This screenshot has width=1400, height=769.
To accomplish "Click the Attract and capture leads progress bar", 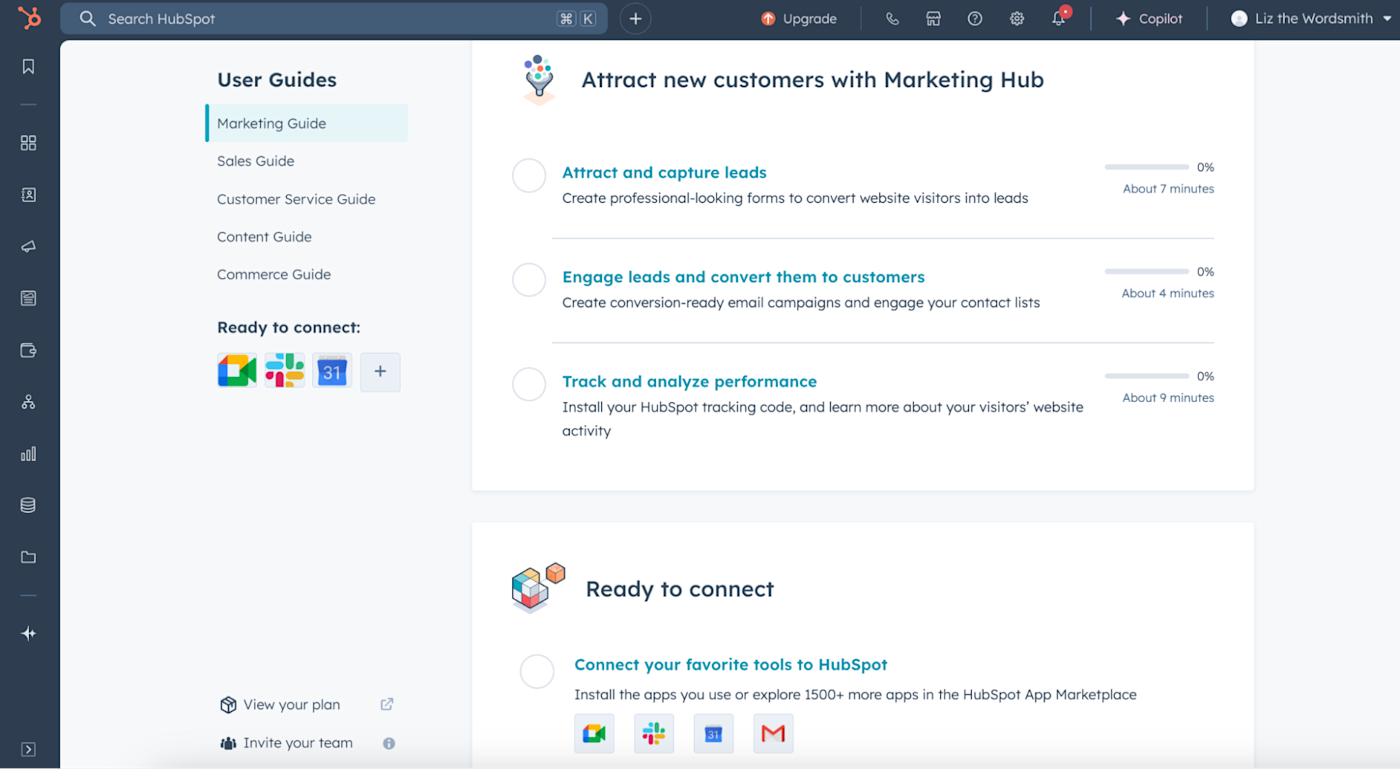I will tap(1147, 167).
